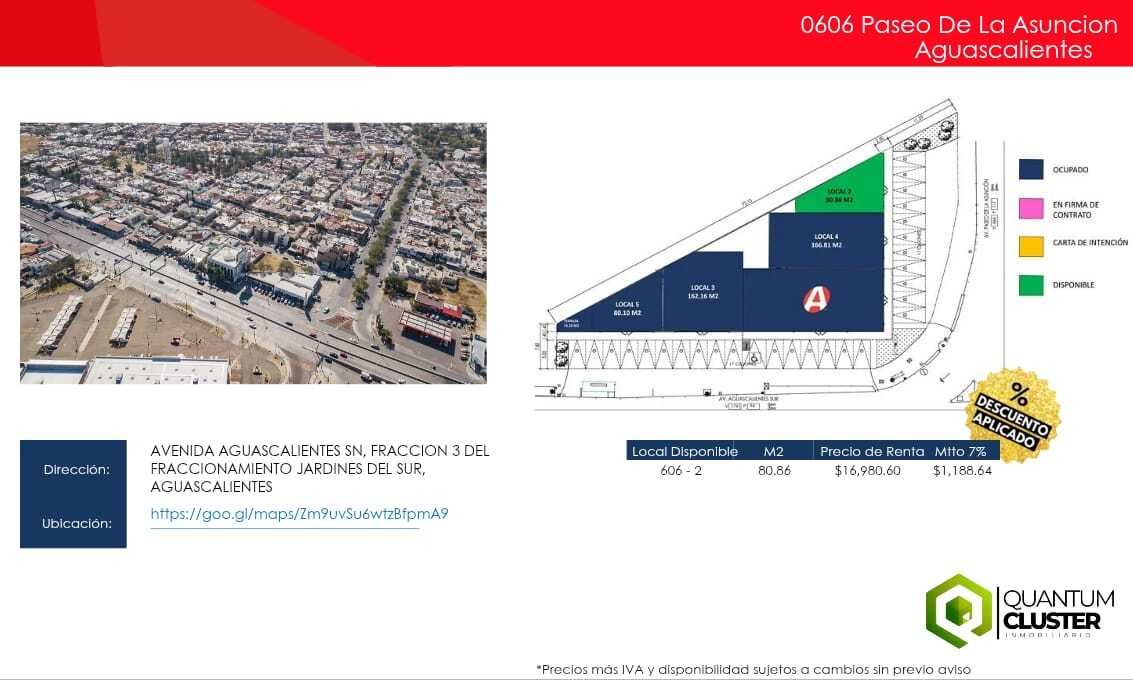Click the Local Disponible table header
The image size is (1133, 680).
(x=684, y=451)
